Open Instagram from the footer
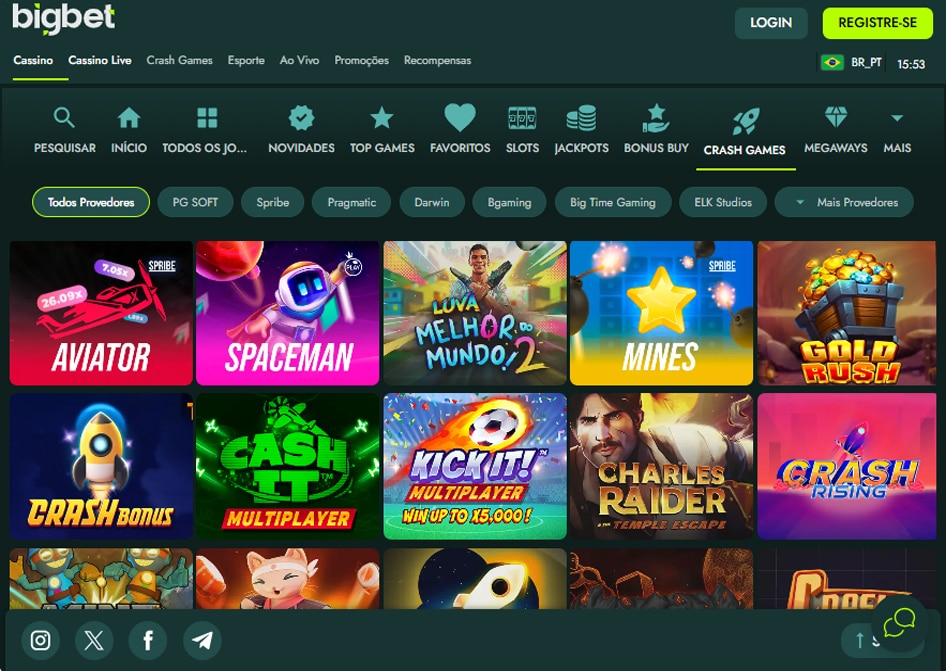The height and width of the screenshot is (671, 946). (x=40, y=640)
